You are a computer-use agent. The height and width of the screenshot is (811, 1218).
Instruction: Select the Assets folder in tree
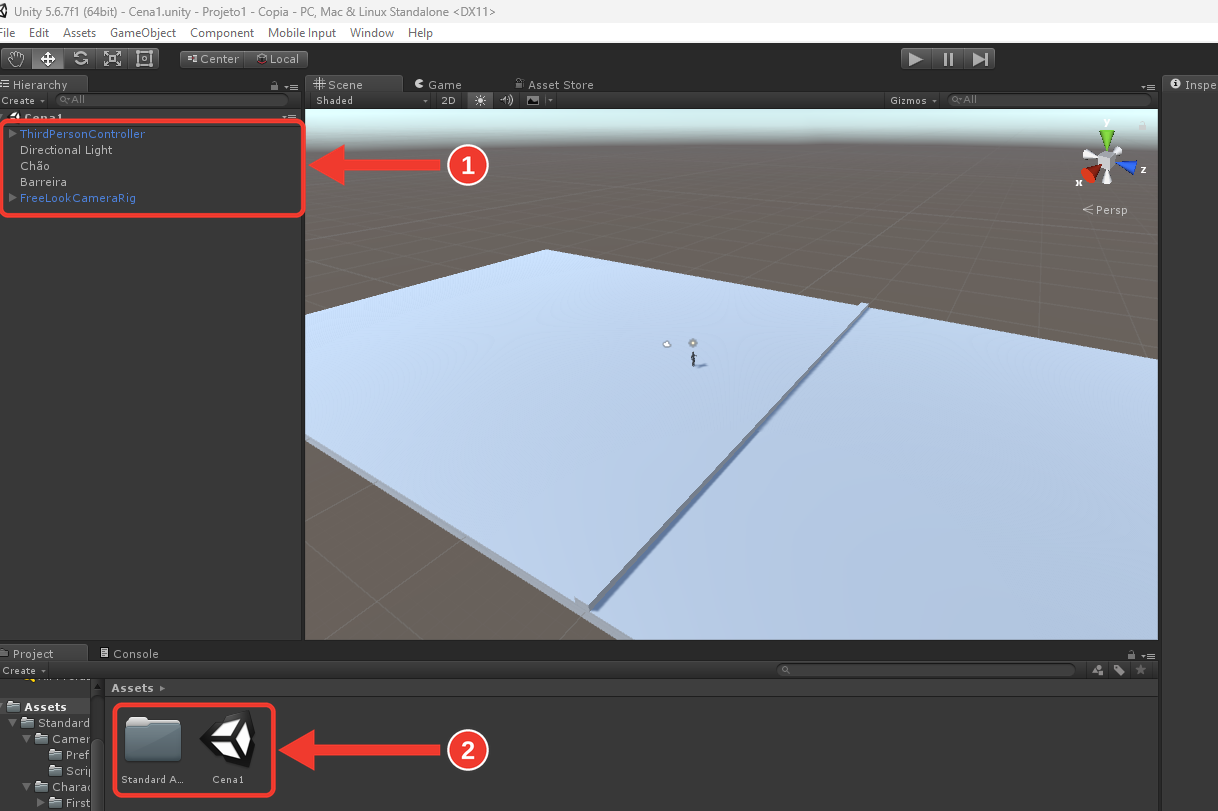(45, 707)
